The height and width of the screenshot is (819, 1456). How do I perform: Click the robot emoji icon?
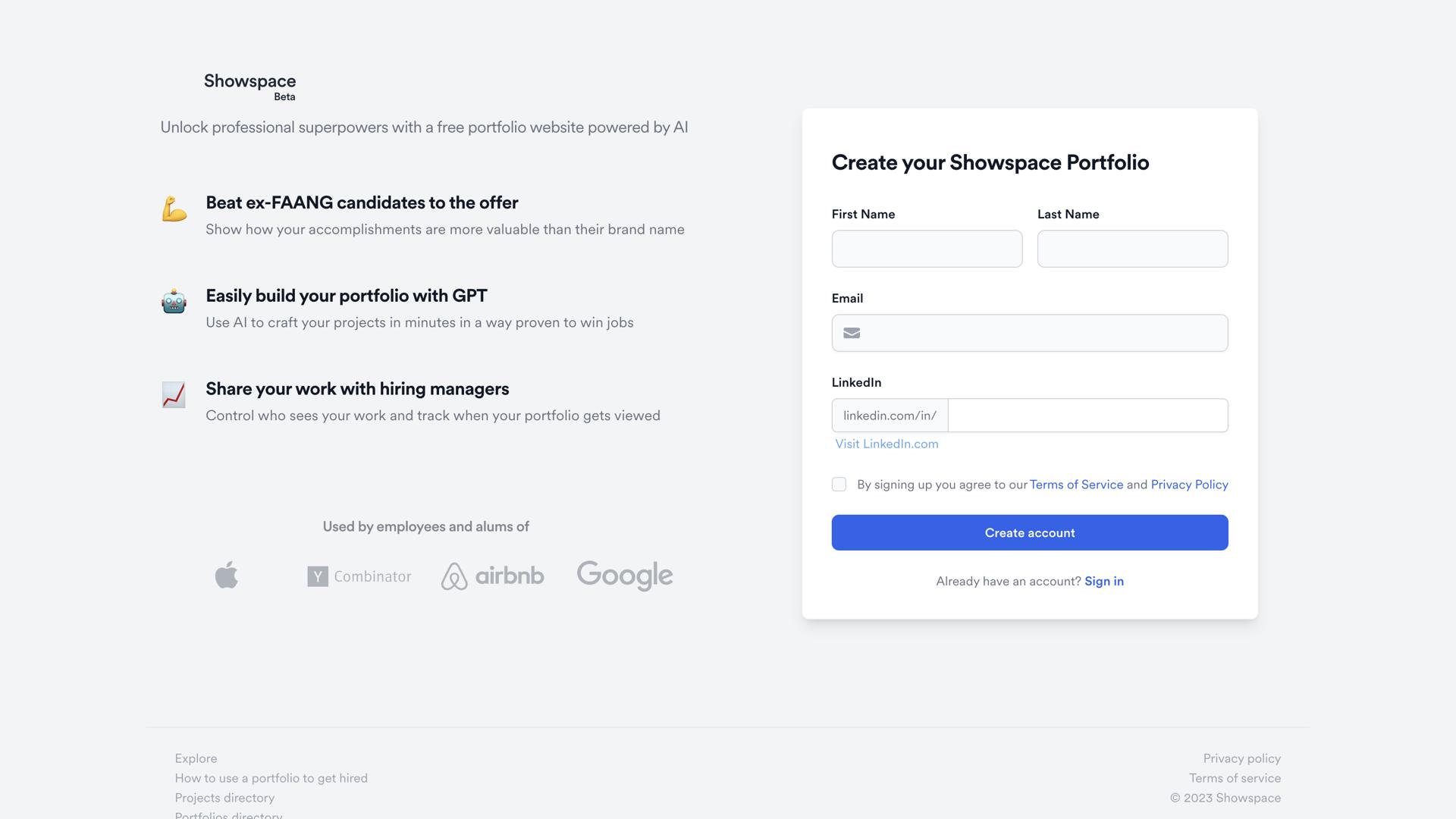[174, 301]
